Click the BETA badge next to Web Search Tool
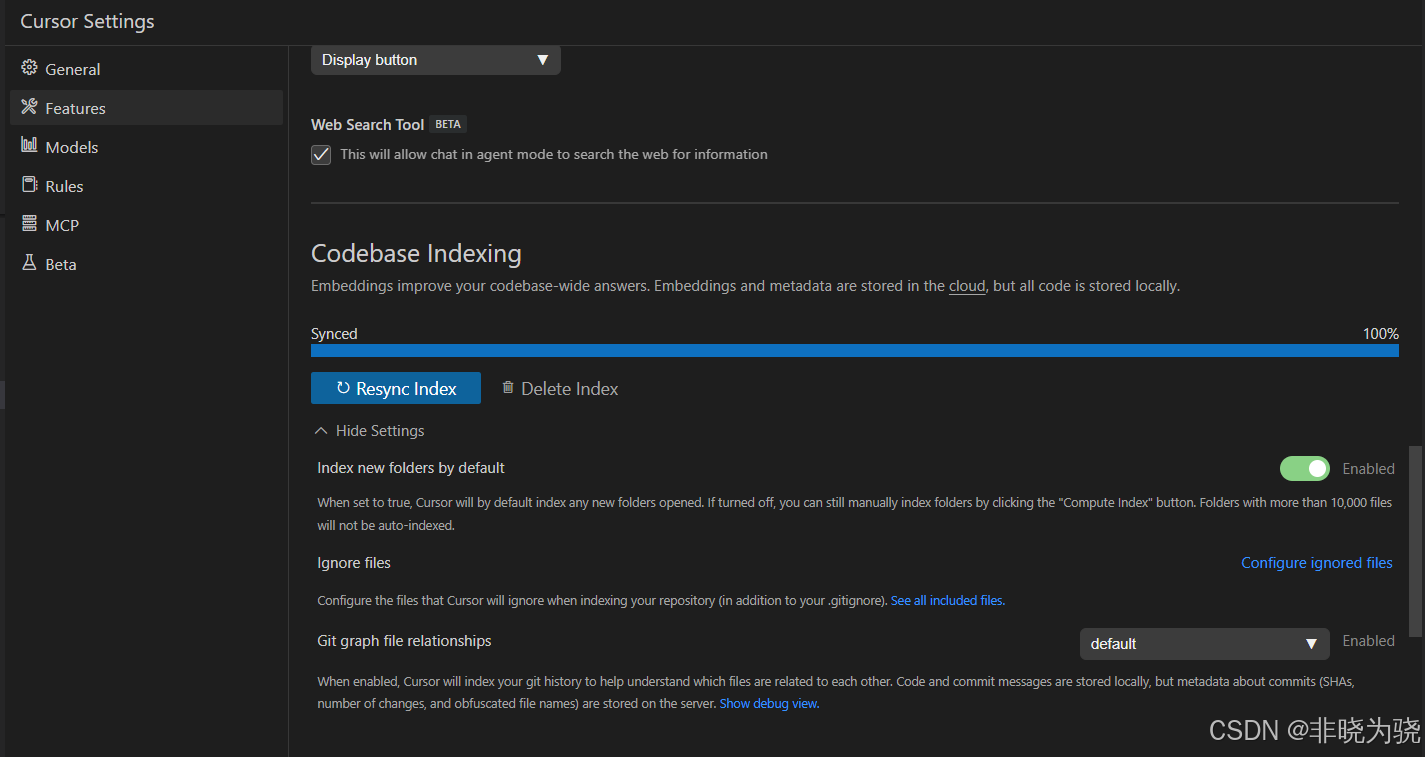 click(x=448, y=124)
